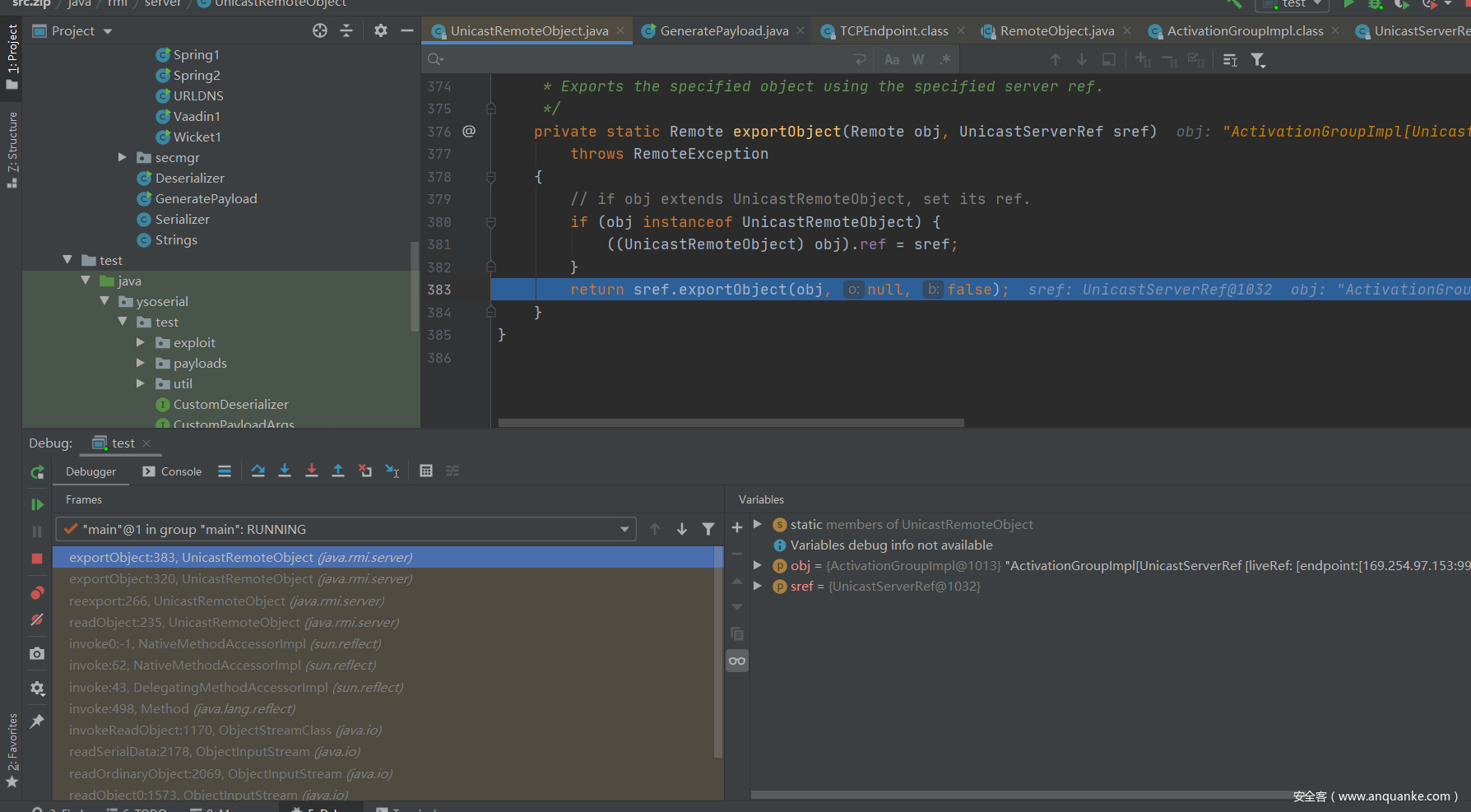Toggle Regex search option
The image size is (1471, 812).
[x=945, y=59]
